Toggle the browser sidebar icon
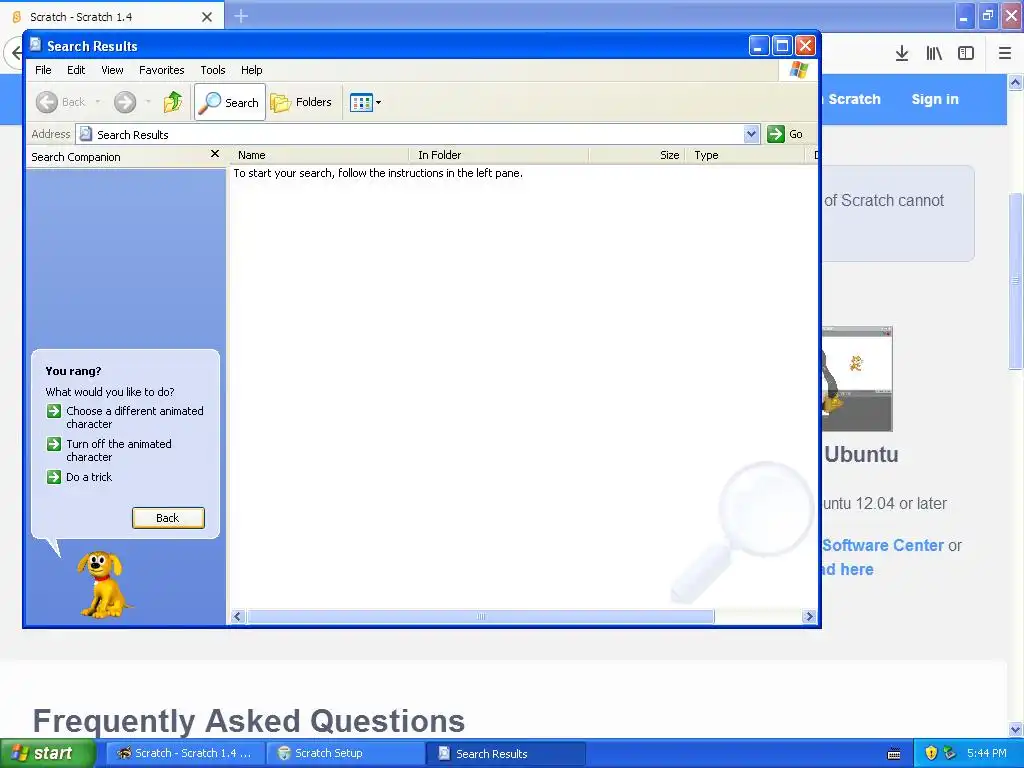The image size is (1024, 768). pos(966,54)
